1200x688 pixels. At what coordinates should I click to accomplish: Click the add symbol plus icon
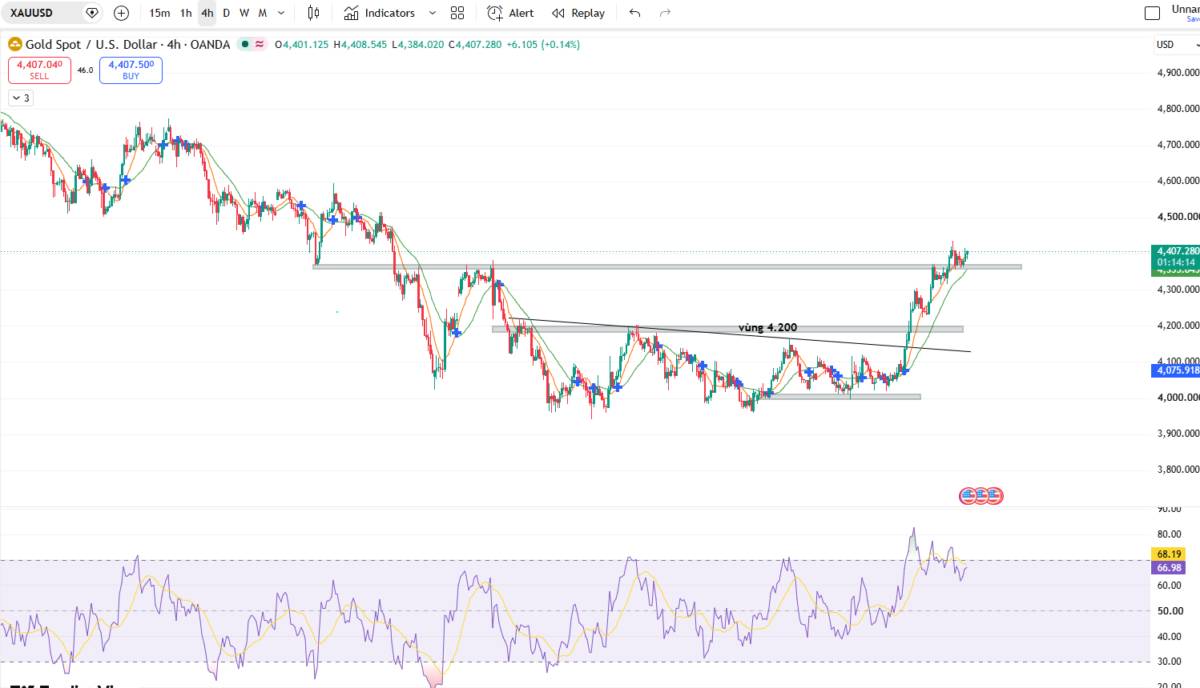click(121, 13)
